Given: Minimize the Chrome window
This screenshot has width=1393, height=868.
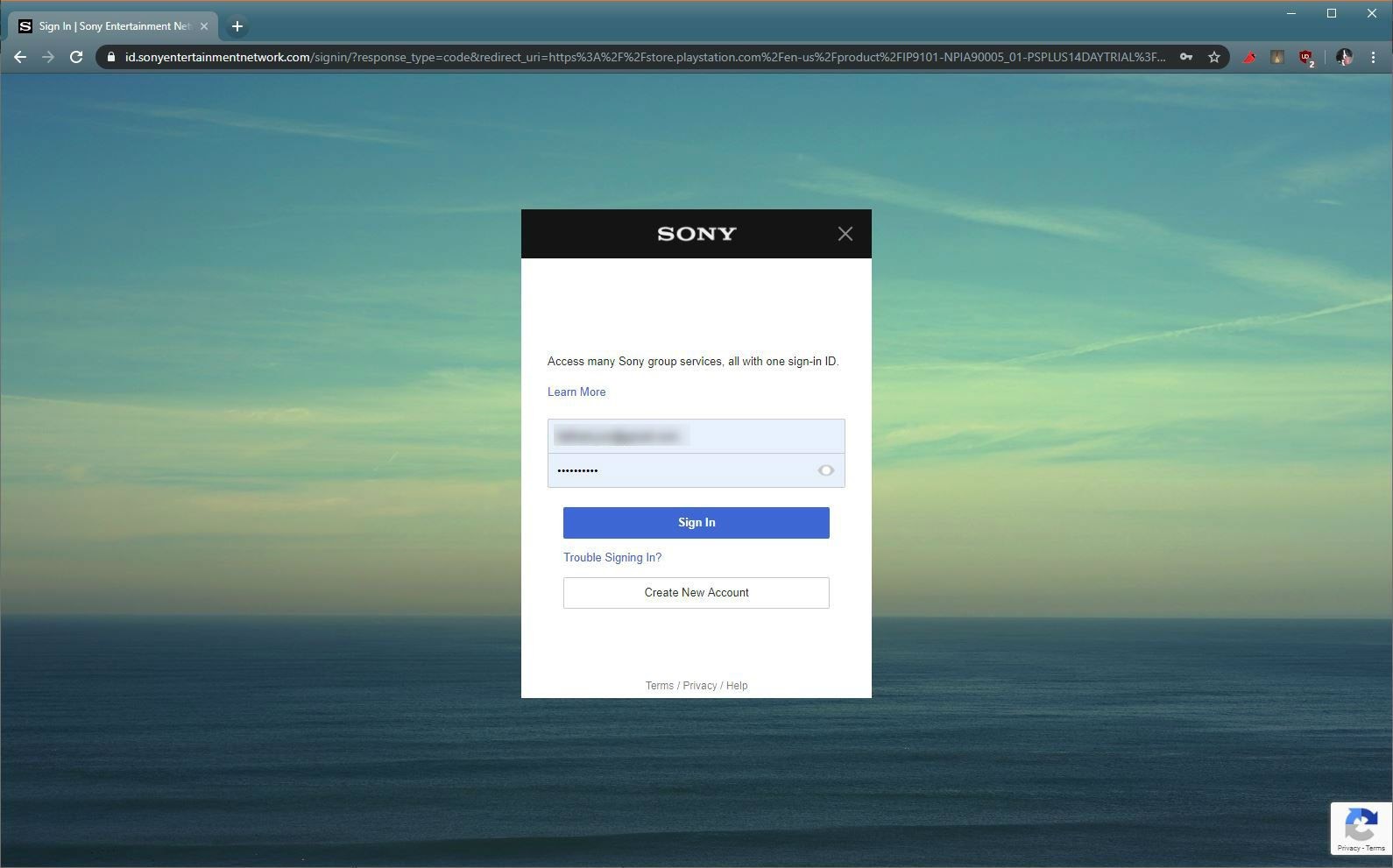Looking at the screenshot, I should point(1290,13).
